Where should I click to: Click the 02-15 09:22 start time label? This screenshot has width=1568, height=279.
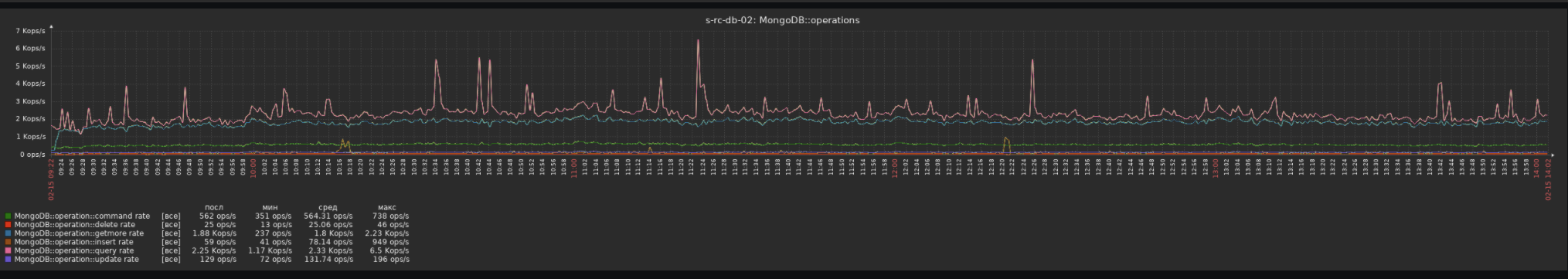click(52, 179)
